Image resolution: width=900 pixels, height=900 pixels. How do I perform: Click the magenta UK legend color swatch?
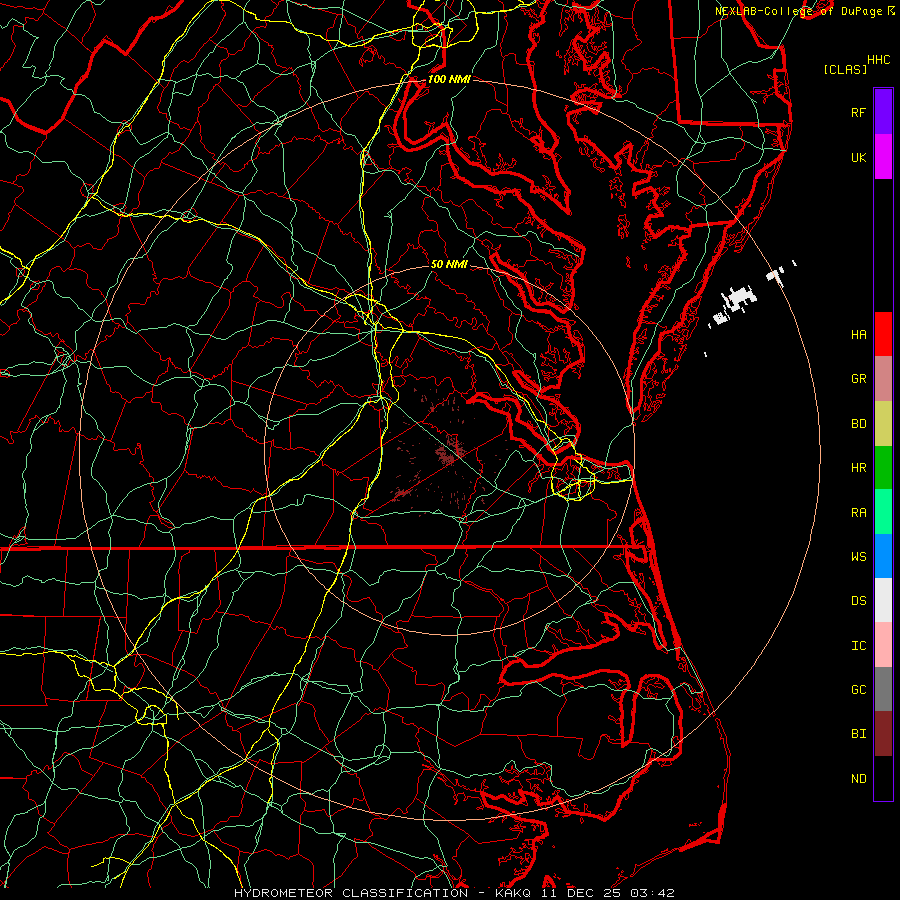[883, 157]
